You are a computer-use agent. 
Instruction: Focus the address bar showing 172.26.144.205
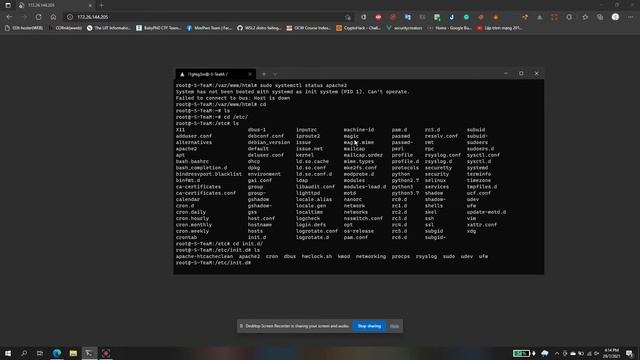click(x=206, y=17)
